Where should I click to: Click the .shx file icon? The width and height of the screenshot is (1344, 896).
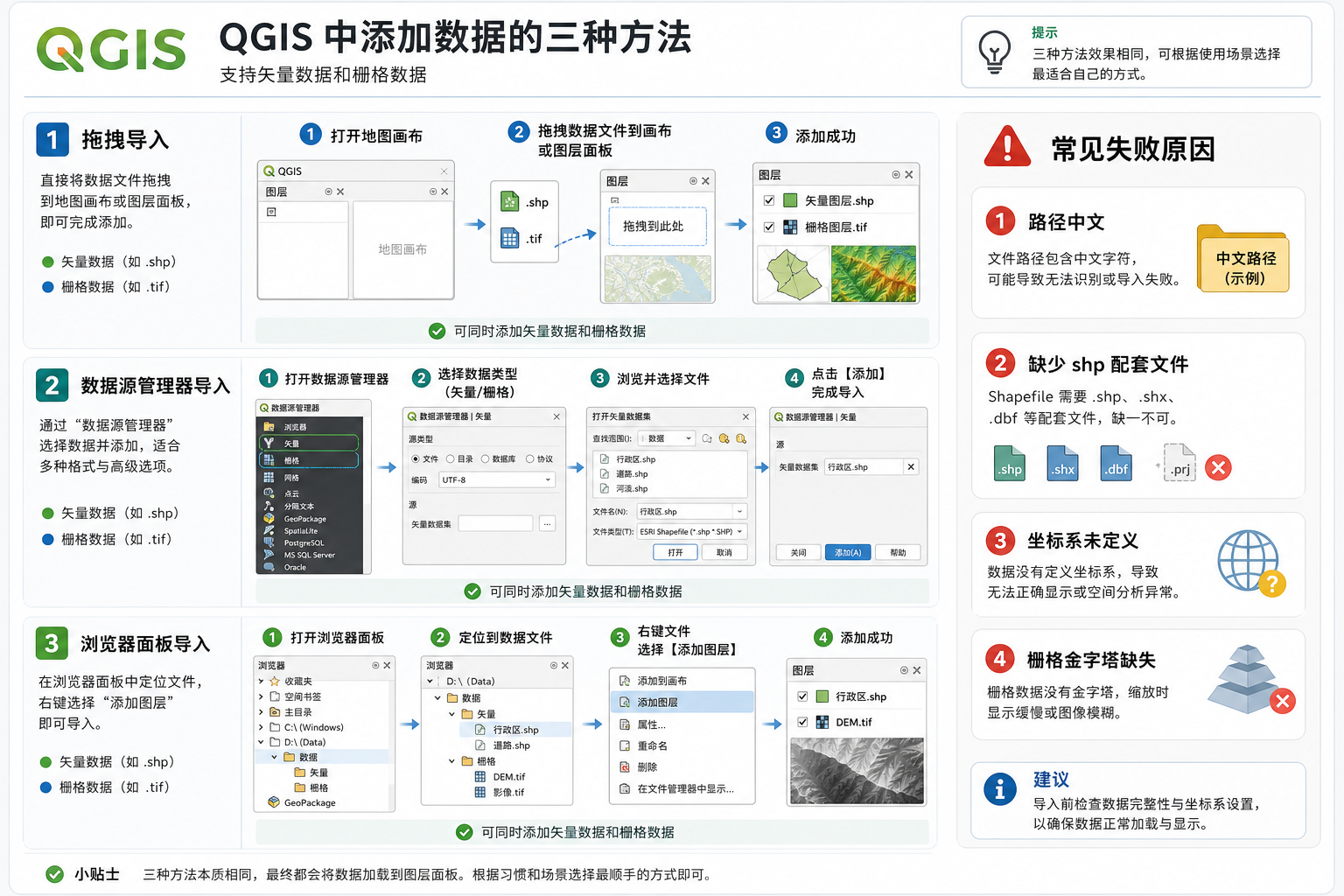pyautogui.click(x=1063, y=463)
